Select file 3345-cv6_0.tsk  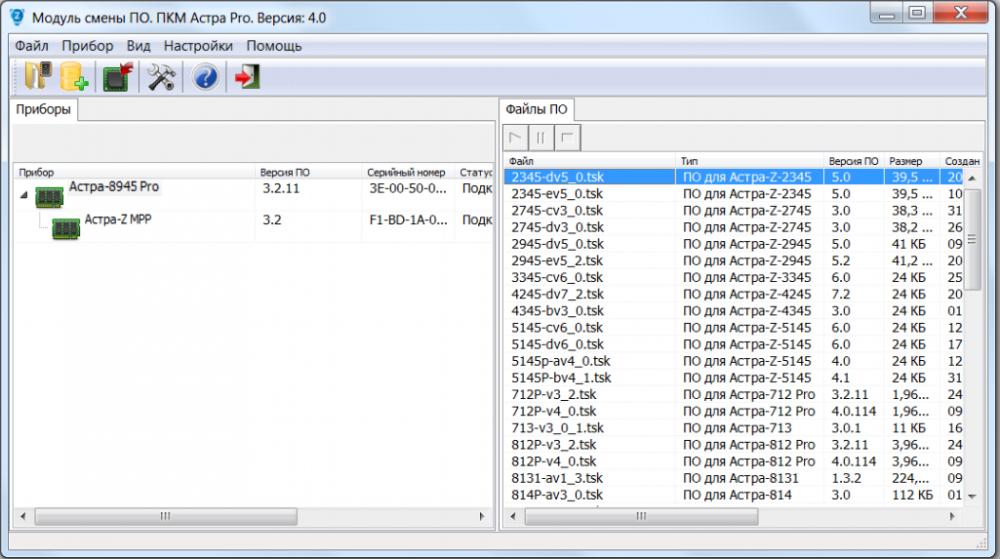click(x=557, y=277)
